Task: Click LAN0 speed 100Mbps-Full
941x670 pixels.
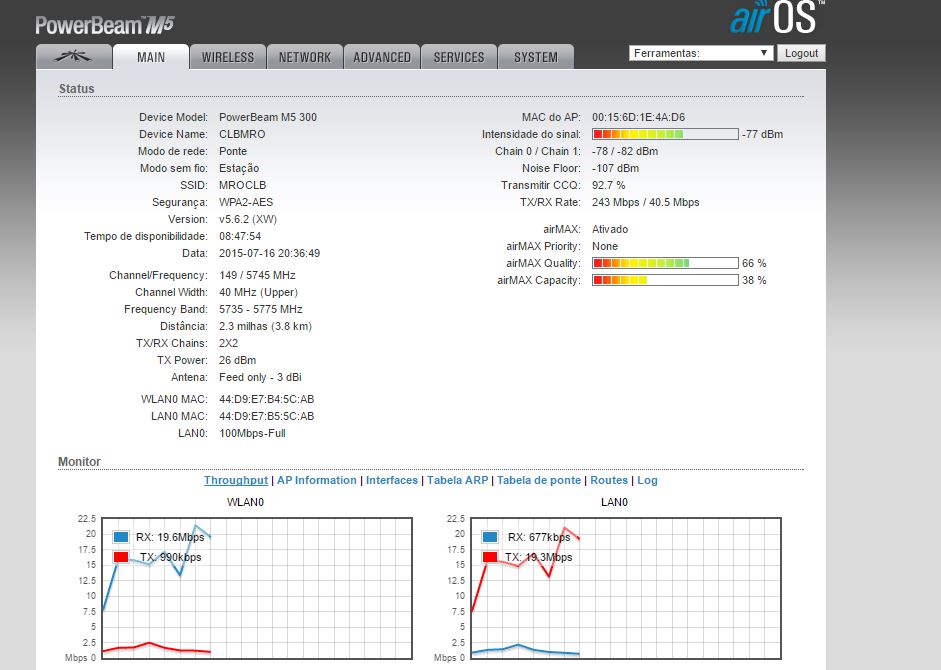Action: coord(253,433)
